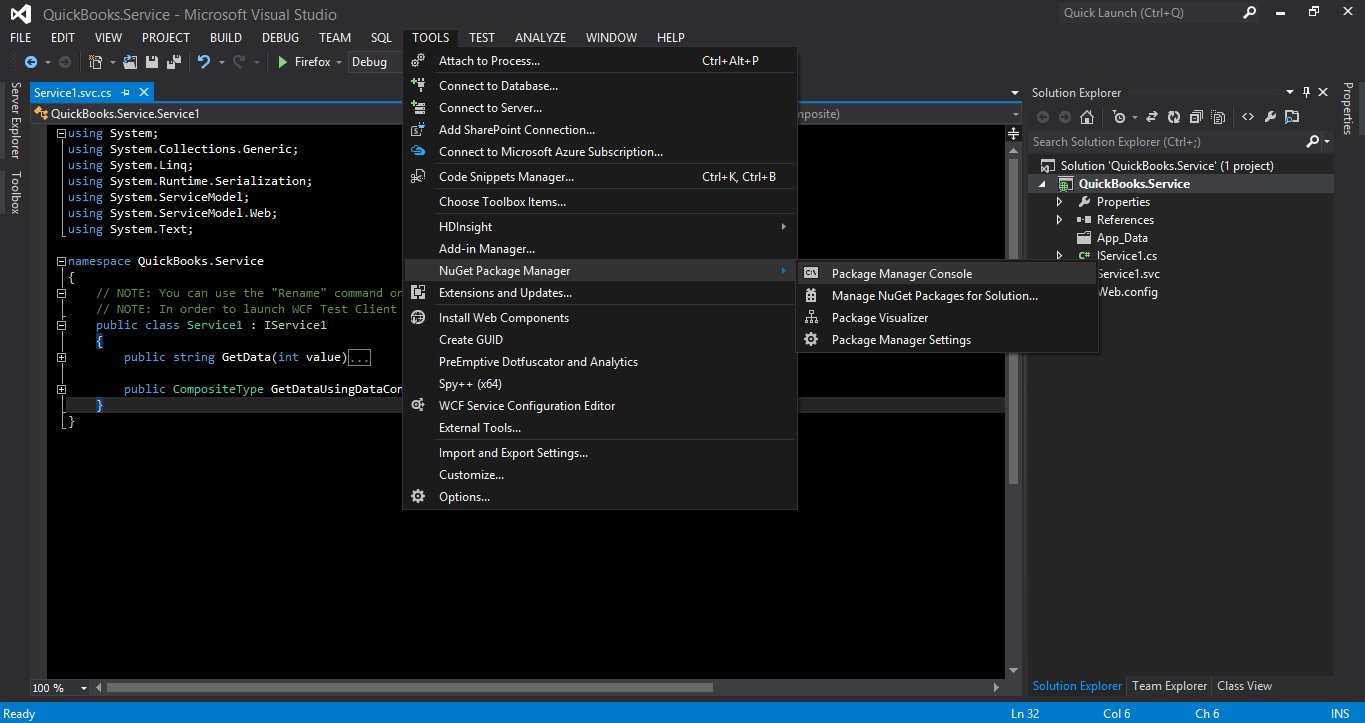Toggle Auto Hide pin on Solution Explorer
1365x723 pixels.
pyautogui.click(x=1306, y=92)
